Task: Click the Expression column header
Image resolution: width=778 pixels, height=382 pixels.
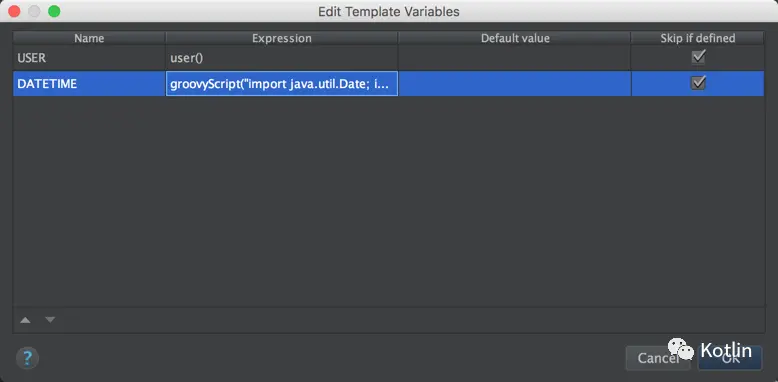Action: (282, 38)
